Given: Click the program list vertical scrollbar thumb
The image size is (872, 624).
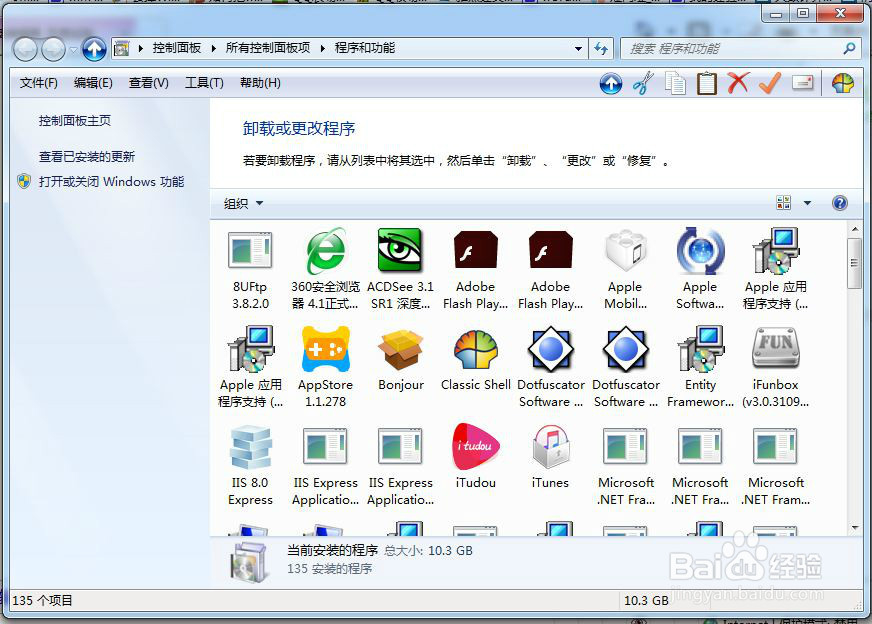Looking at the screenshot, I should click(x=855, y=263).
